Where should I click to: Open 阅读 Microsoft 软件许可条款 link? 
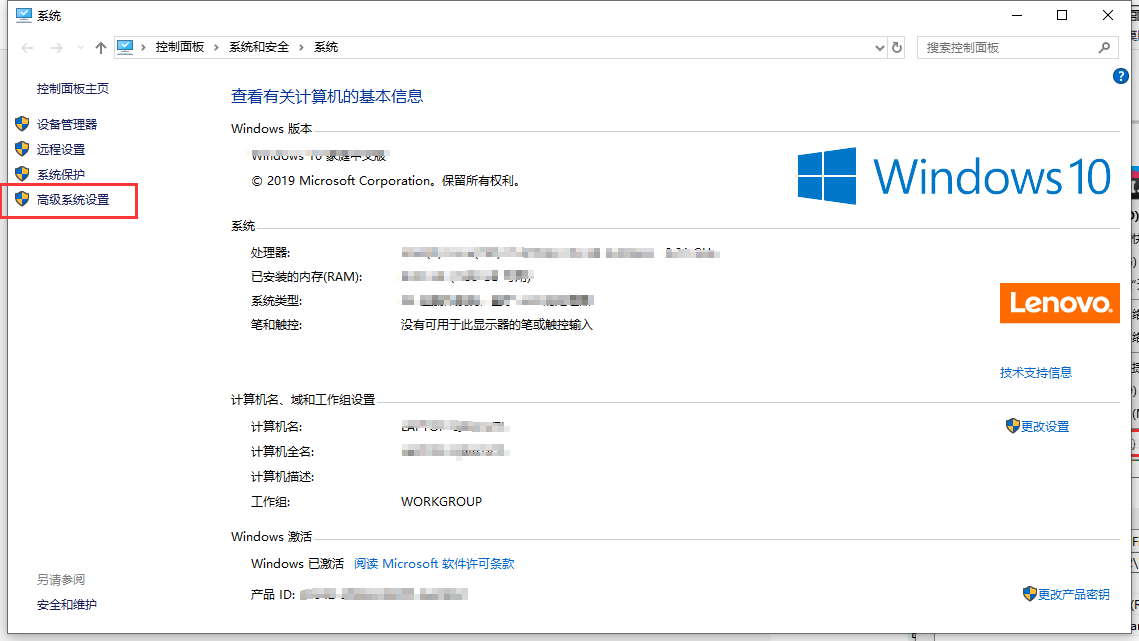[x=434, y=564]
